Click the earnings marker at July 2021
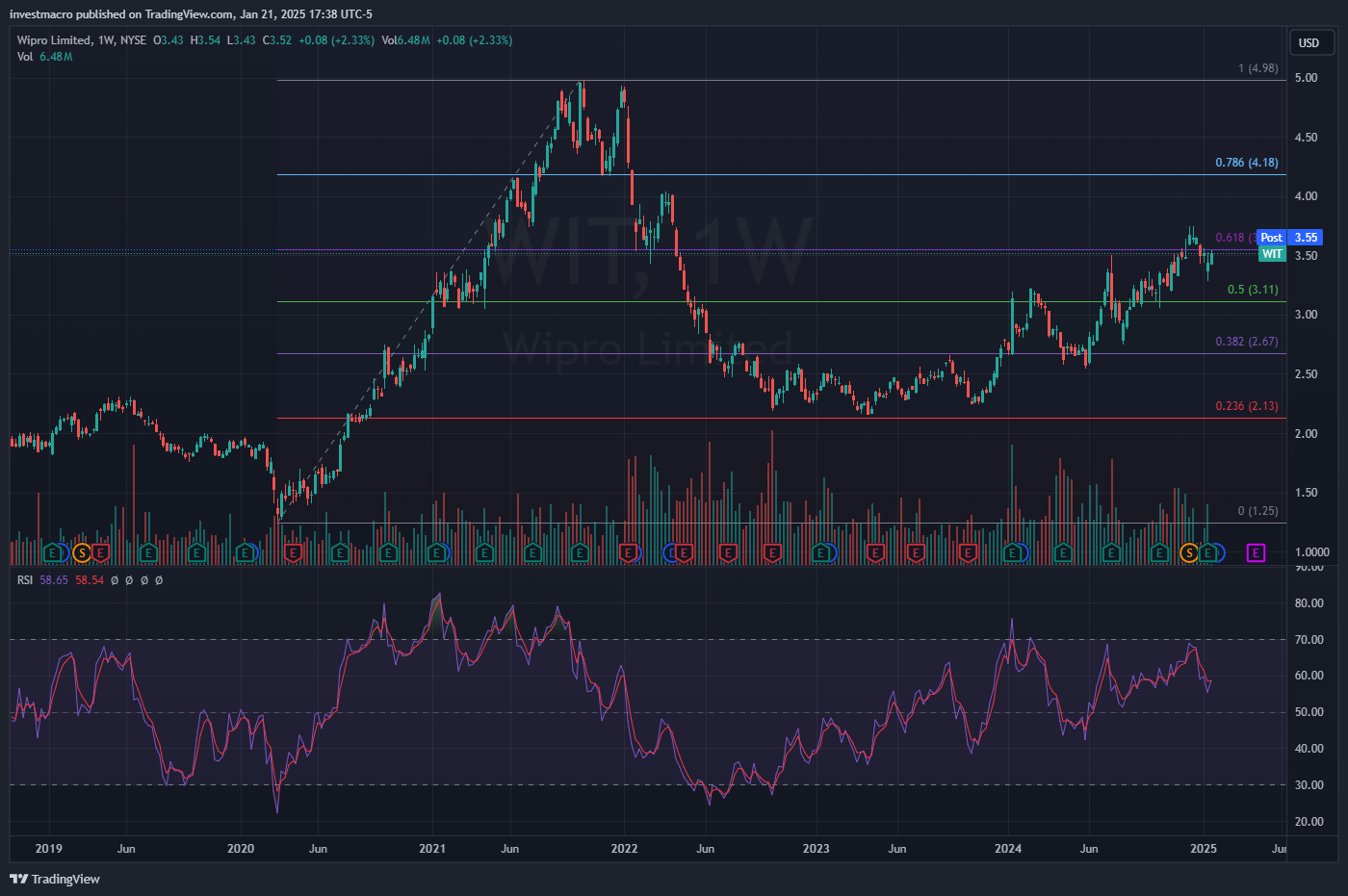 pos(532,552)
